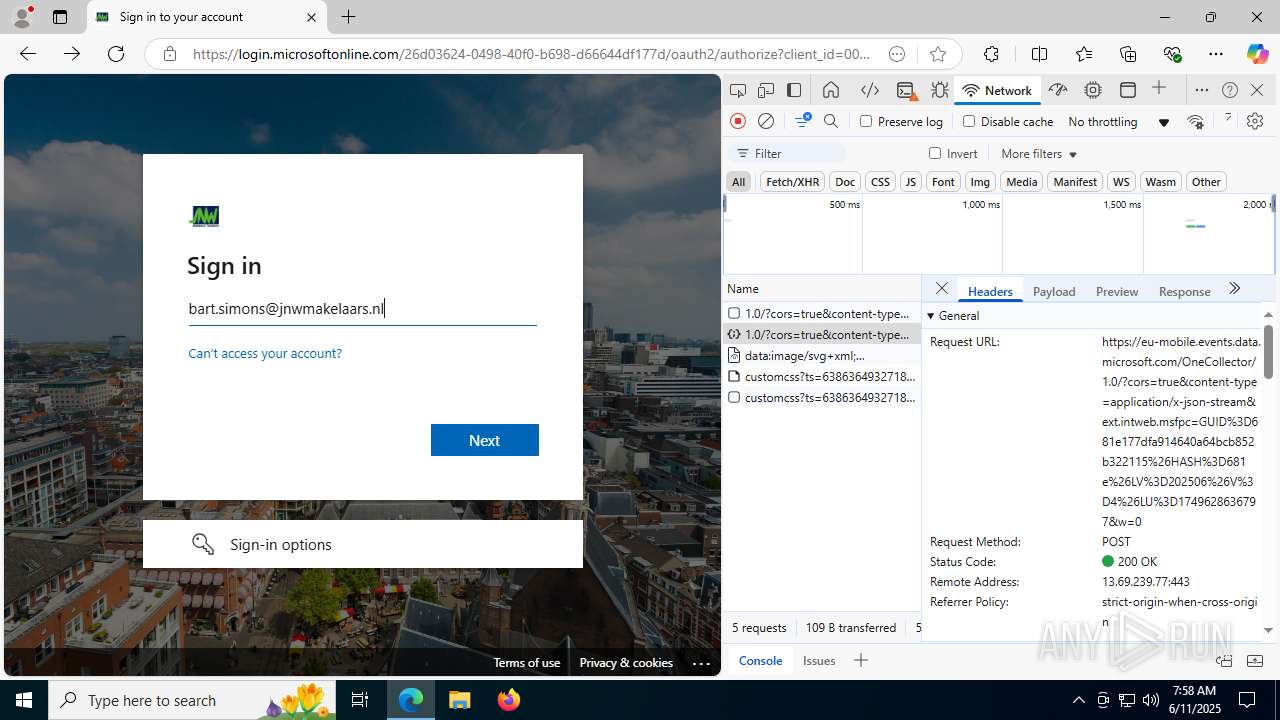Image resolution: width=1280 pixels, height=720 pixels.
Task: Refresh the browser page
Action: click(116, 54)
